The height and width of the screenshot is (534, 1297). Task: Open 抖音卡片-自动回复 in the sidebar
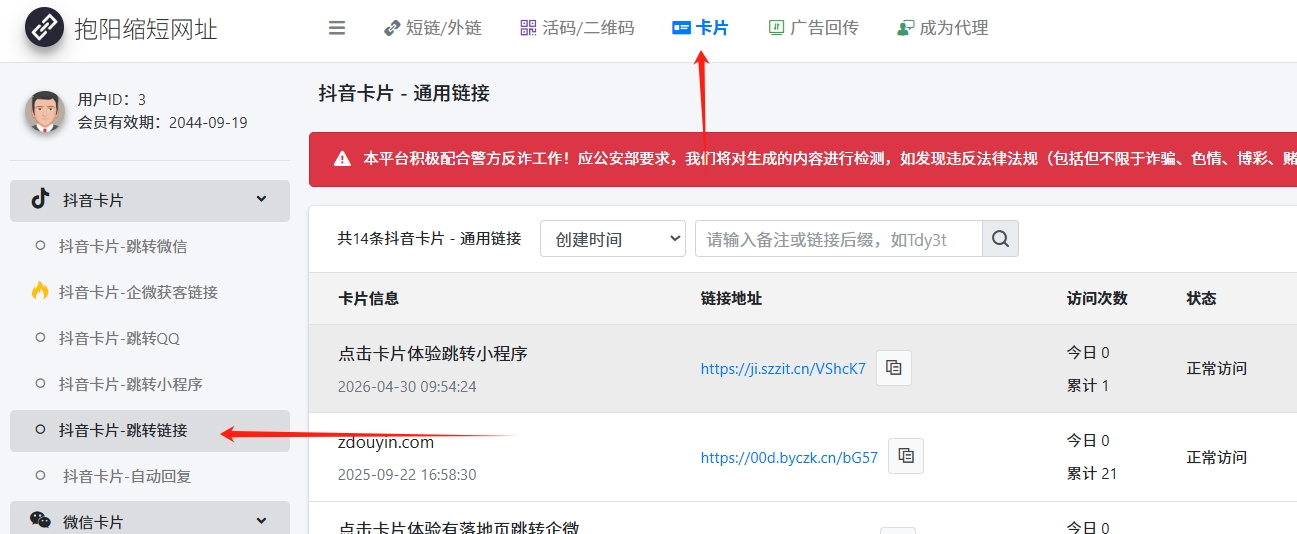point(127,476)
